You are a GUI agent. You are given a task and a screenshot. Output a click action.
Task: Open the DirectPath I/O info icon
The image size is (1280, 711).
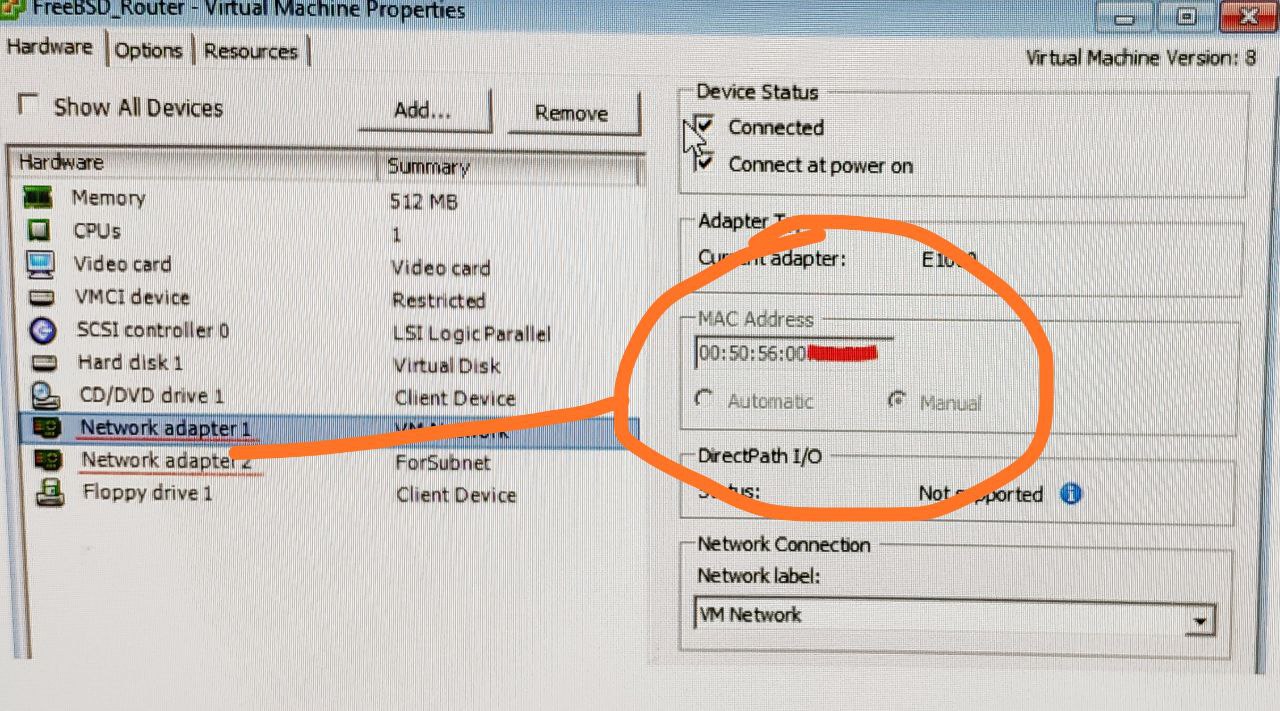1070,493
